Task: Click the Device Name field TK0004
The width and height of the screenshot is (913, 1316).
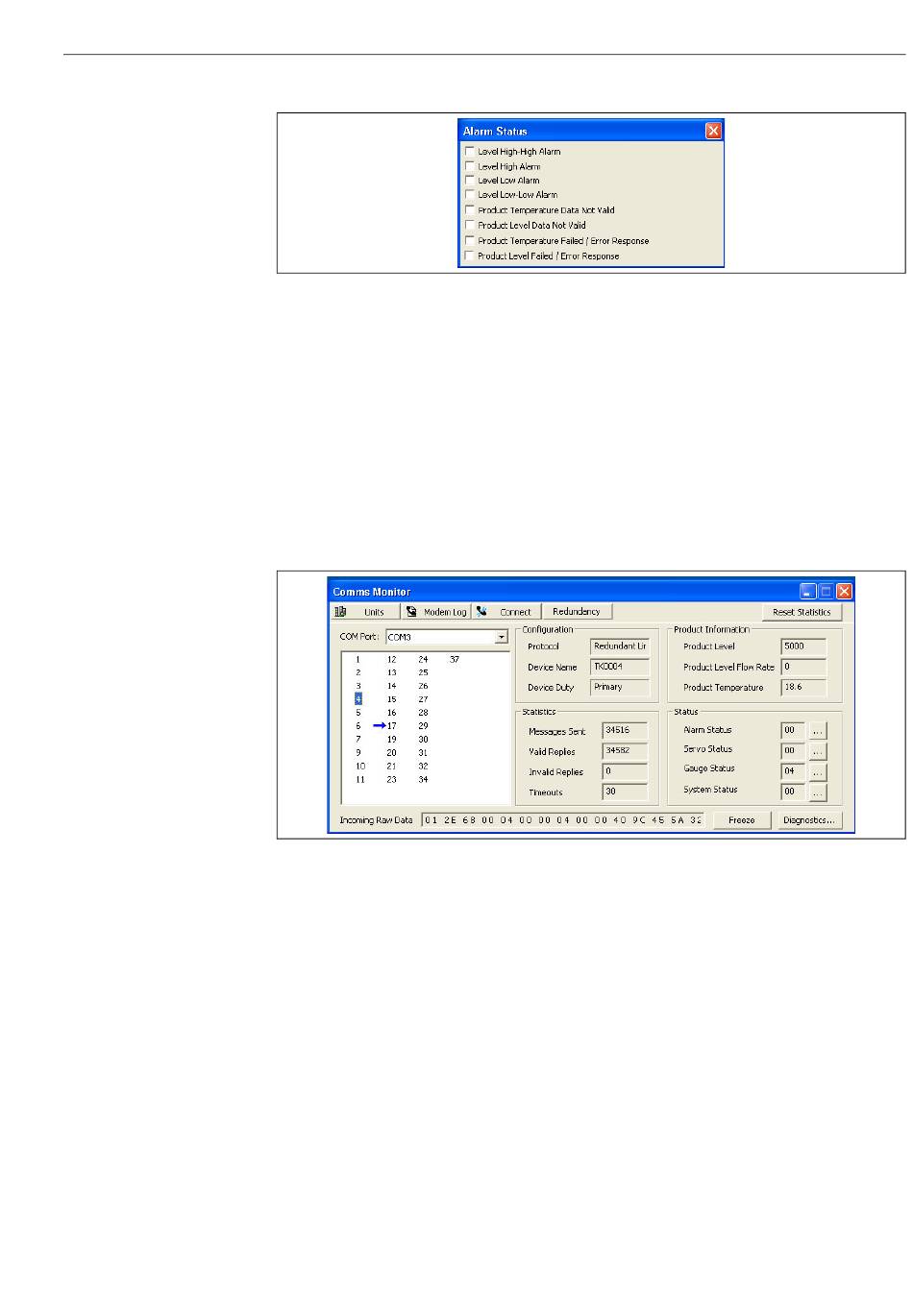Action: pos(620,667)
